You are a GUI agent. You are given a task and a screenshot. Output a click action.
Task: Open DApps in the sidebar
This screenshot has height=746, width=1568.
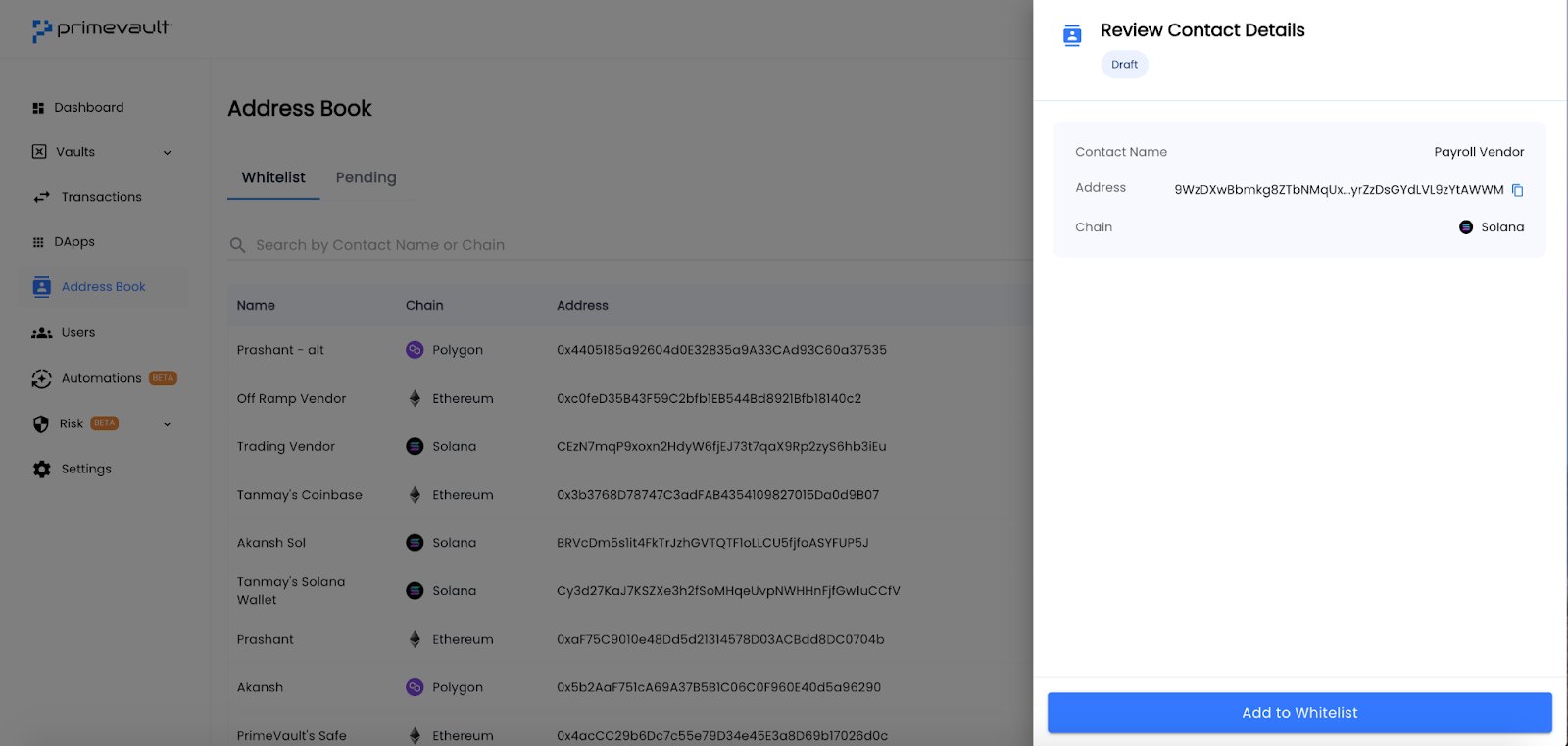[x=74, y=242]
